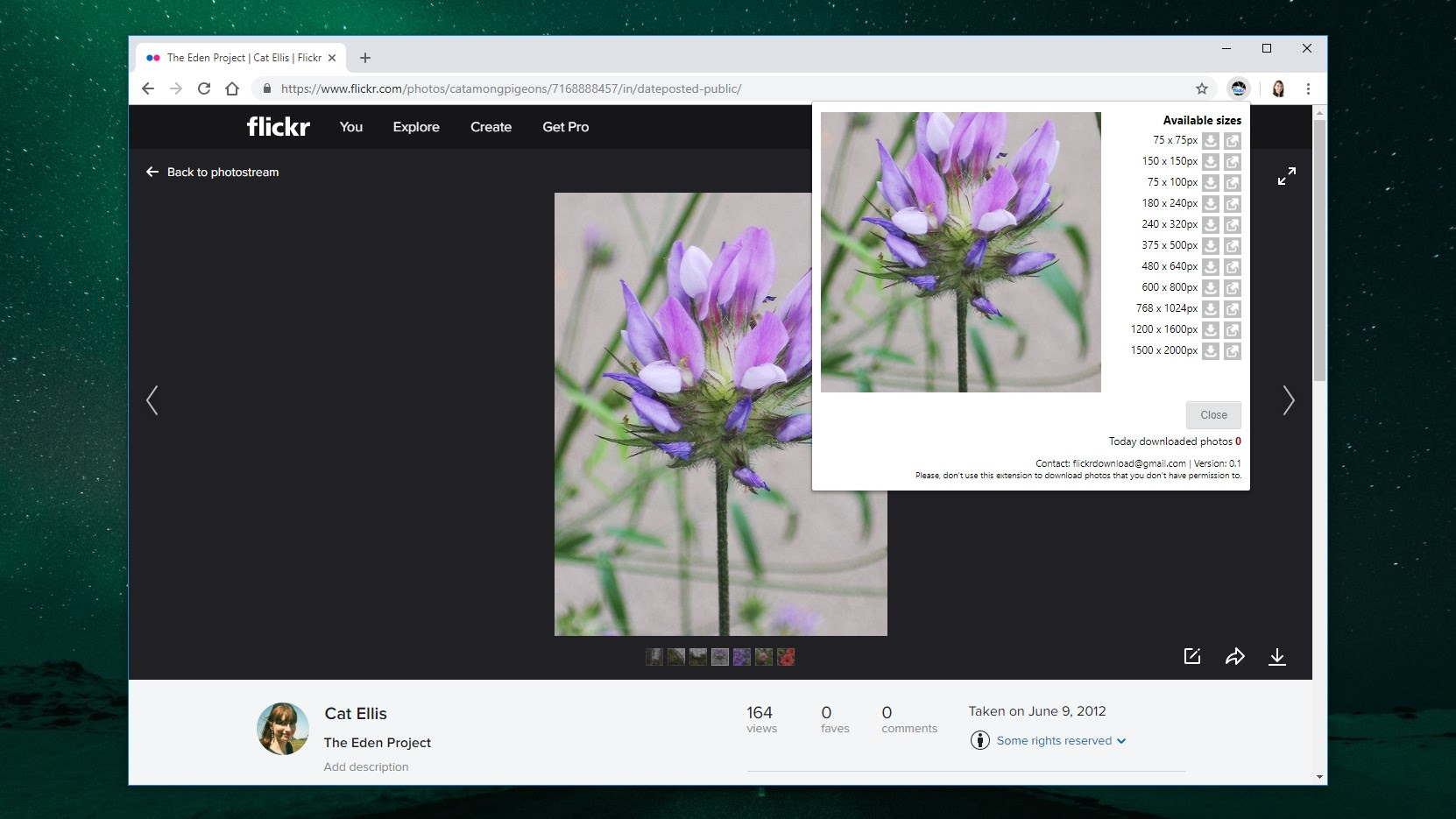Click the share photo arrow icon

pos(1234,656)
